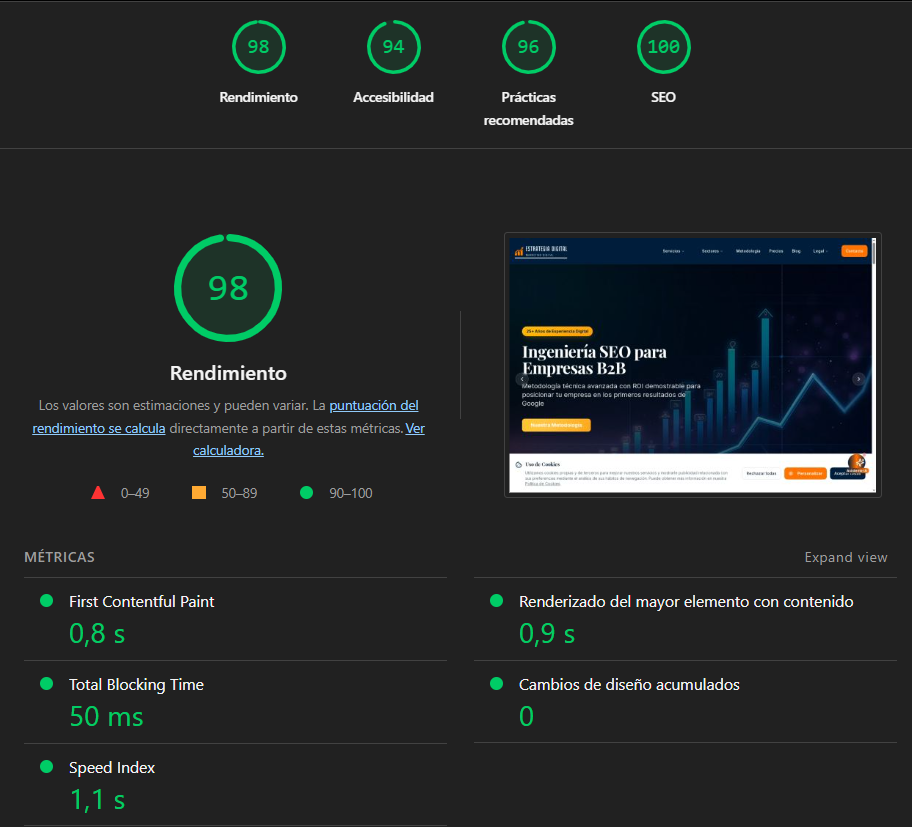Open the Rendimiento 98 score gauge at top
This screenshot has height=827, width=912.
point(258,47)
